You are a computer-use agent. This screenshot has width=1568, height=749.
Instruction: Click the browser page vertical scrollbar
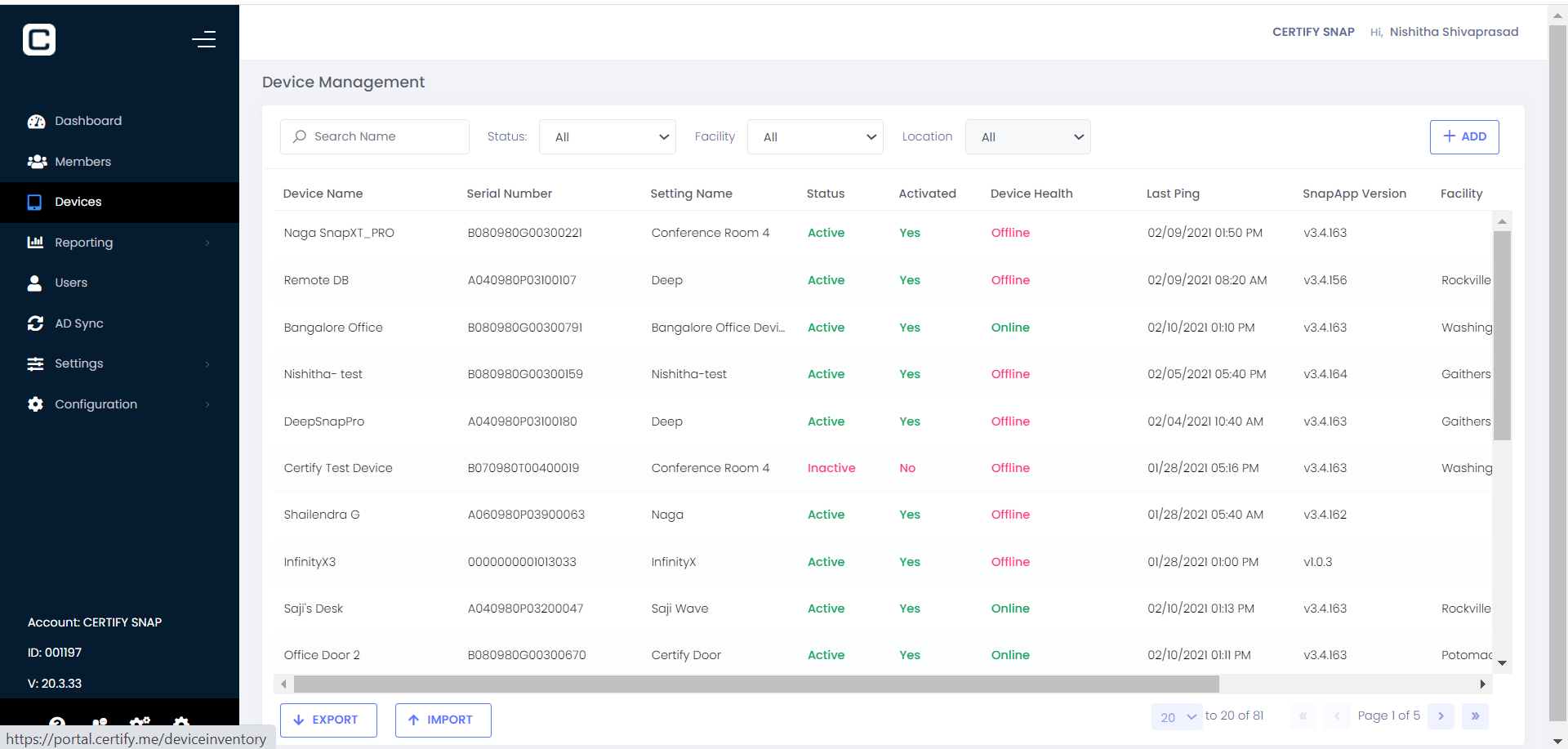click(1557, 373)
